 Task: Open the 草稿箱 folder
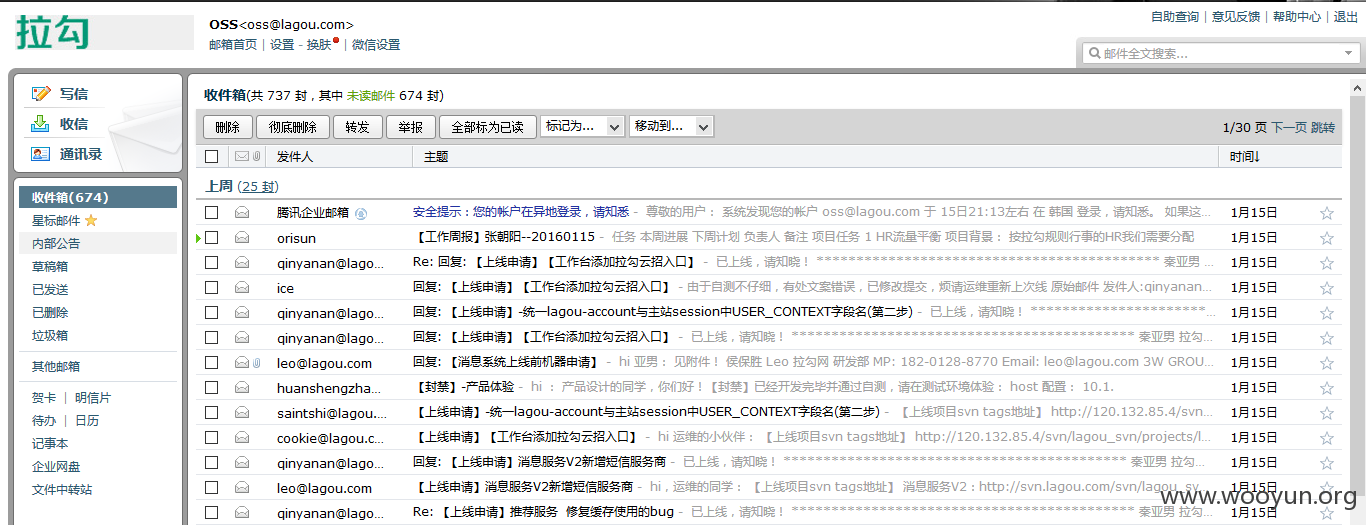(x=49, y=266)
